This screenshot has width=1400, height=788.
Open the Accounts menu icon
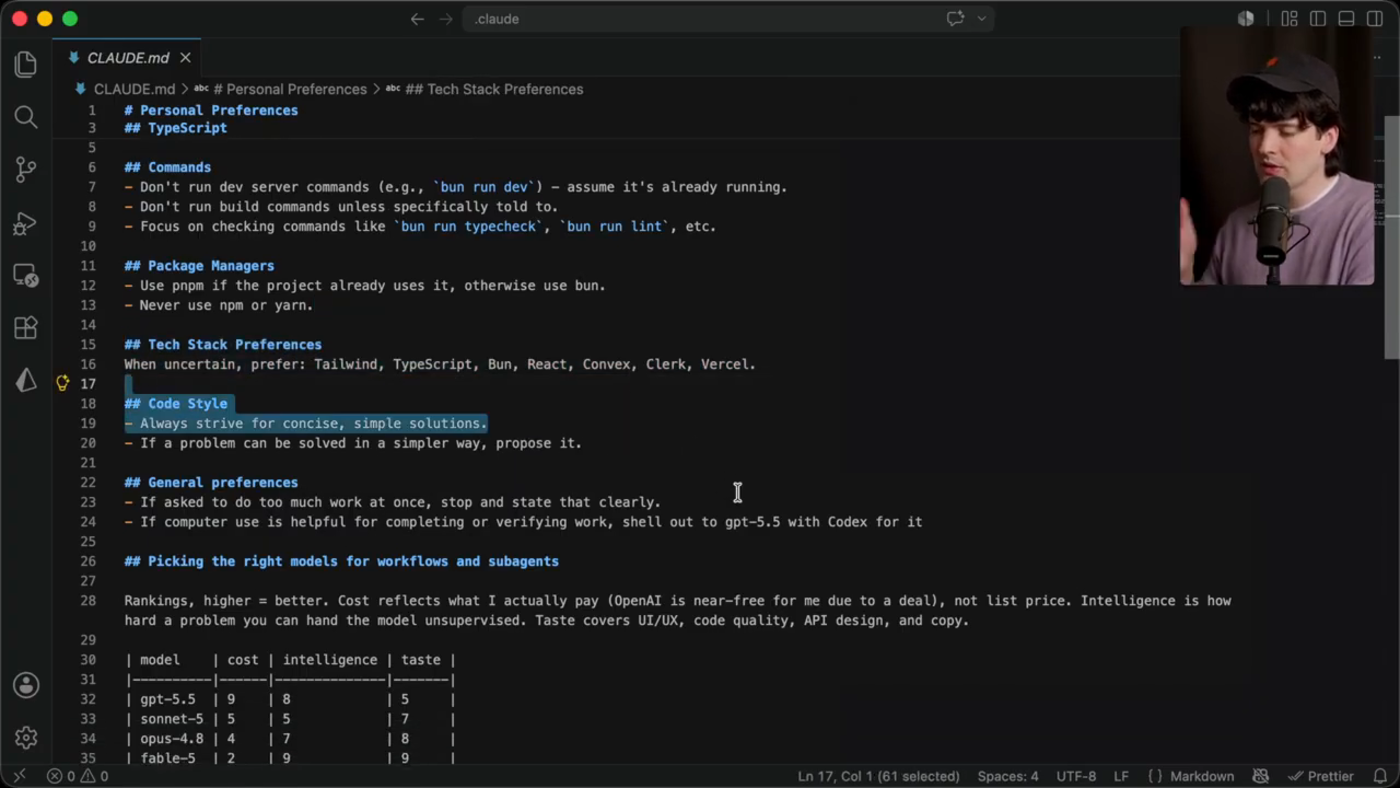tap(26, 685)
